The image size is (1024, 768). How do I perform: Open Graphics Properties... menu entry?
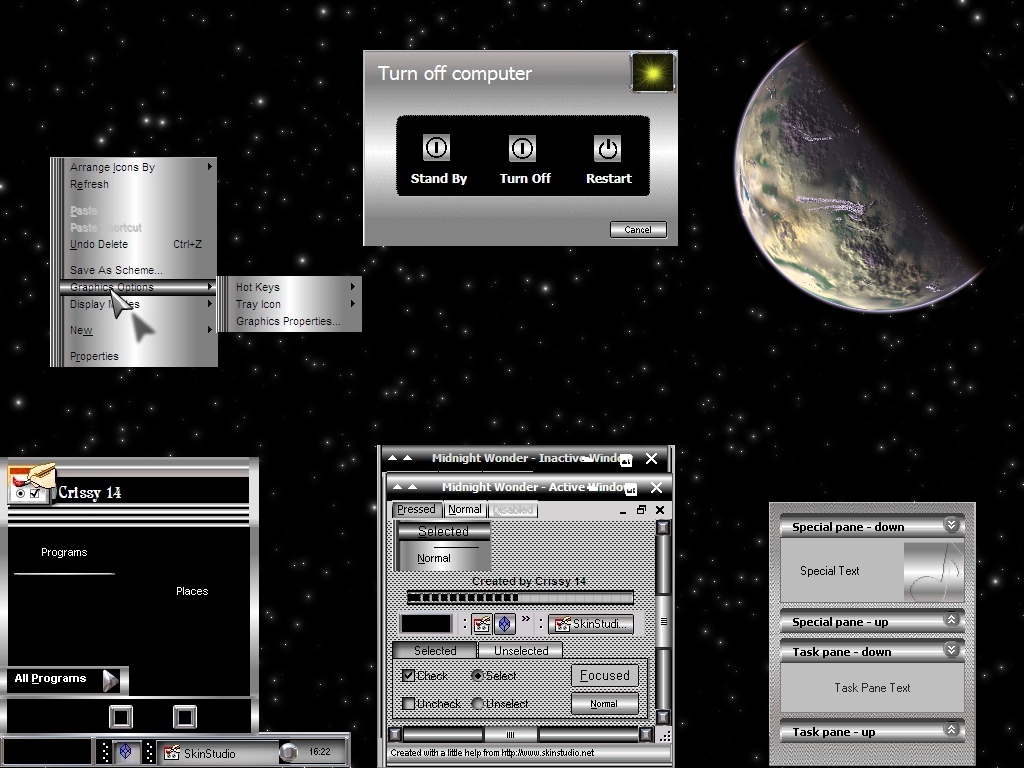[288, 321]
